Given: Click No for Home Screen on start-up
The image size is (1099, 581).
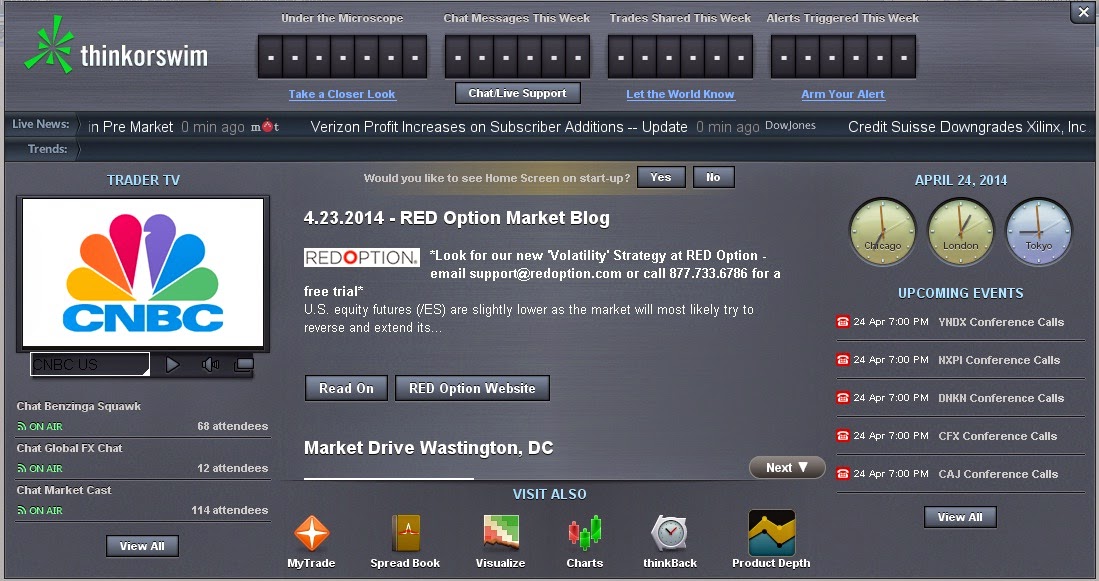Looking at the screenshot, I should pos(714,177).
